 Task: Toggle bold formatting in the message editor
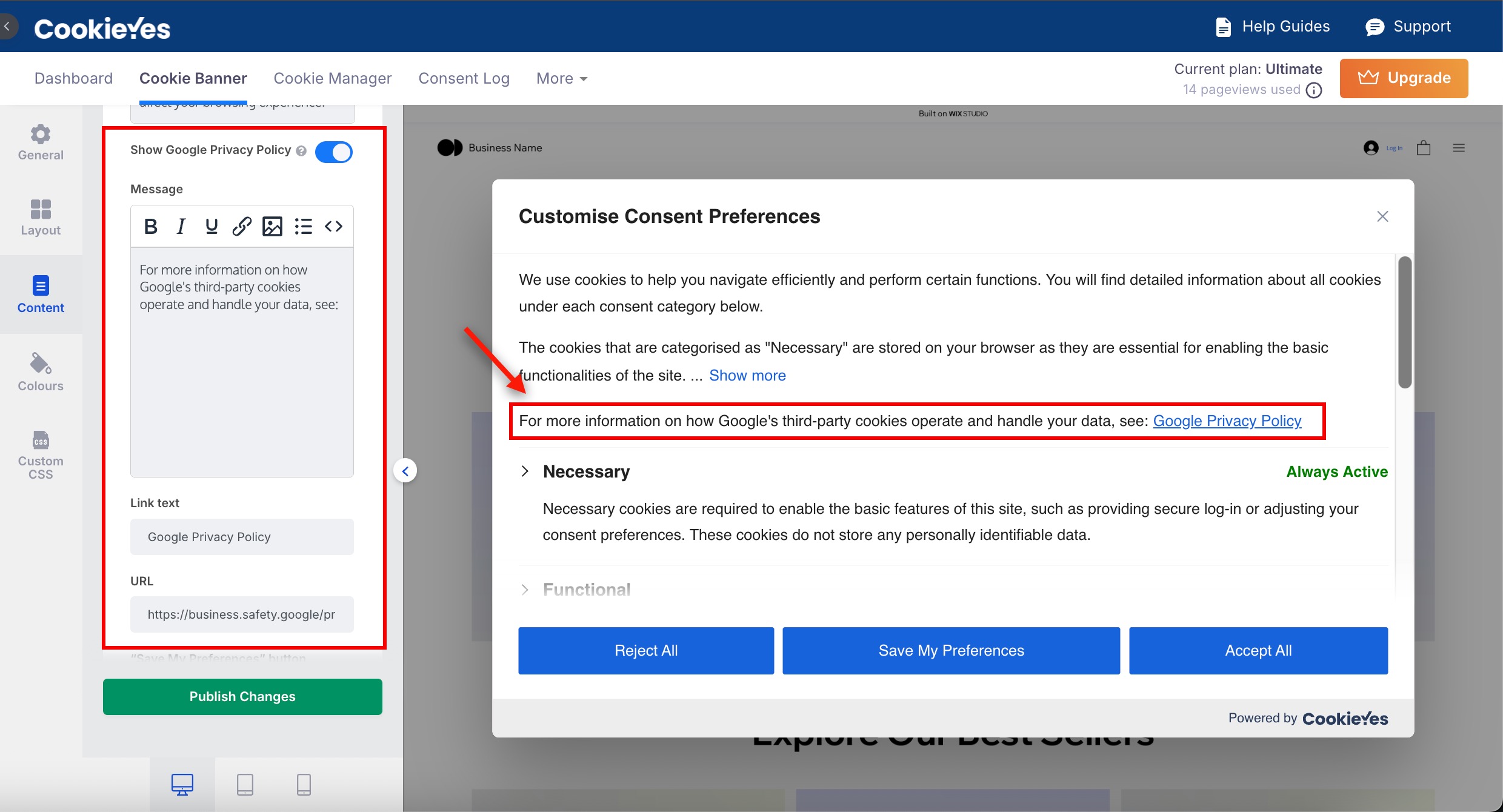click(151, 226)
